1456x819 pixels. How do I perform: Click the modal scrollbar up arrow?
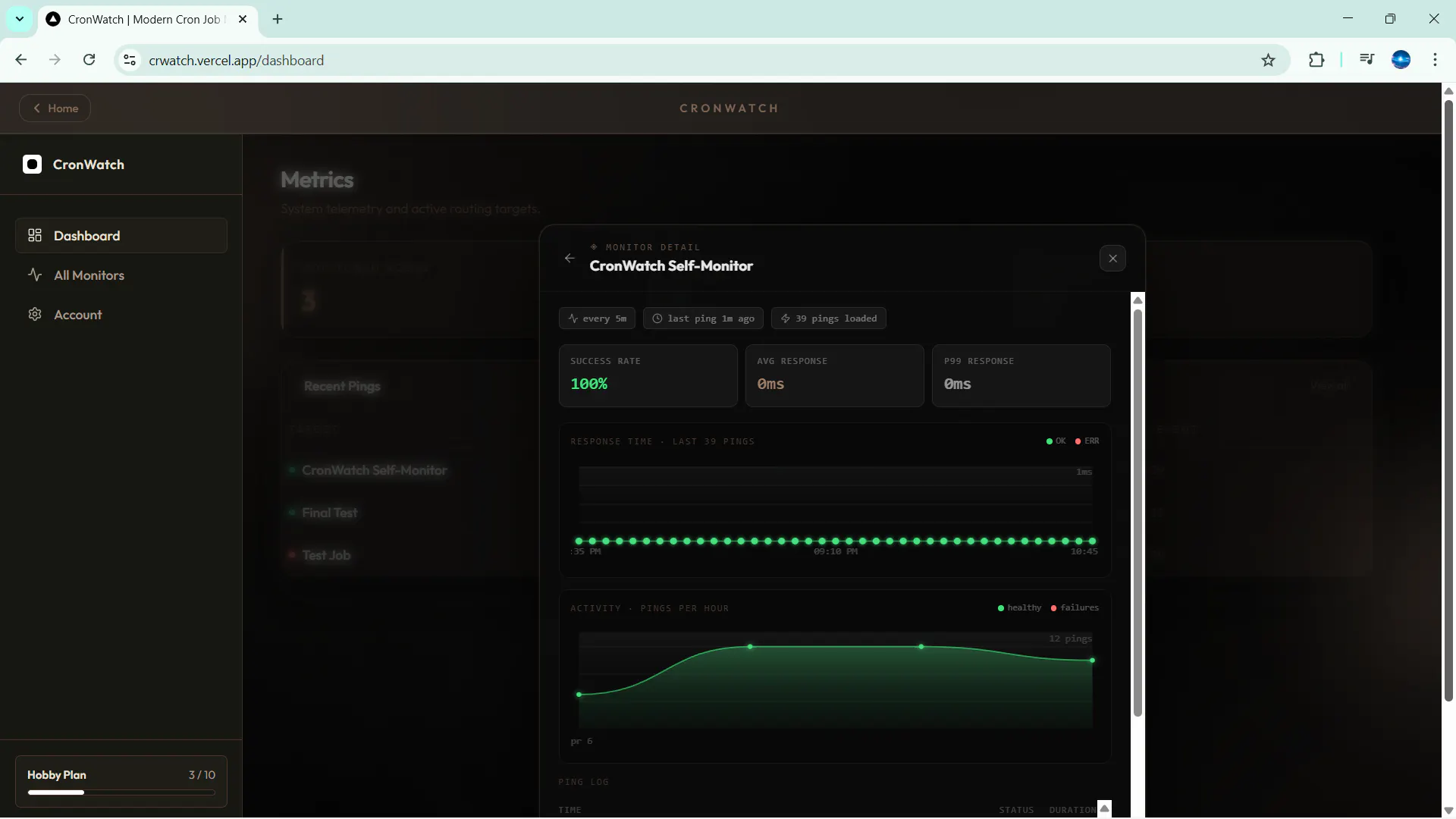(x=1137, y=300)
